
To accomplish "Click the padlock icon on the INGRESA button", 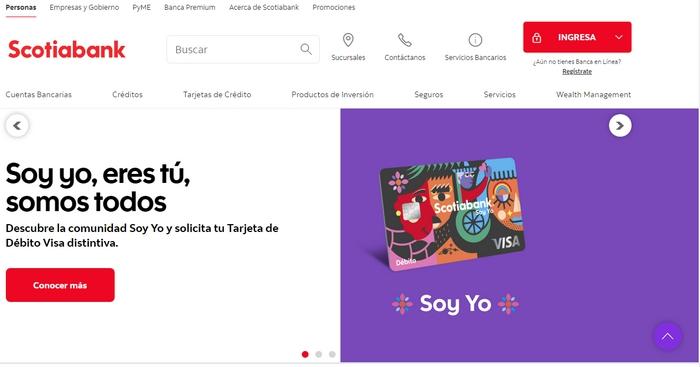I will 537,38.
